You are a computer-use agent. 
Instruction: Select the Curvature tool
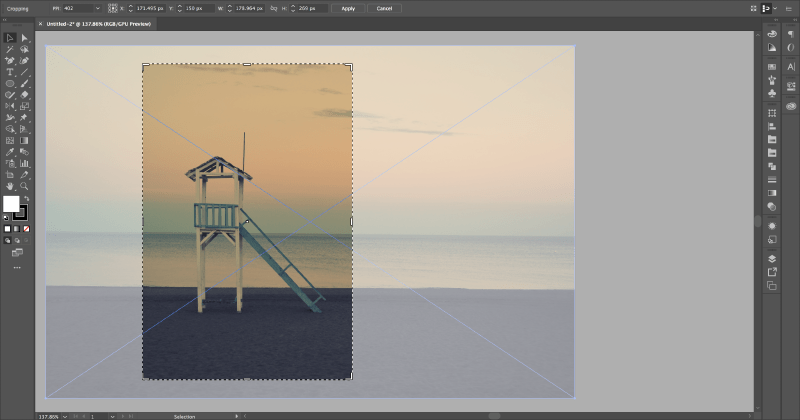pos(24,61)
